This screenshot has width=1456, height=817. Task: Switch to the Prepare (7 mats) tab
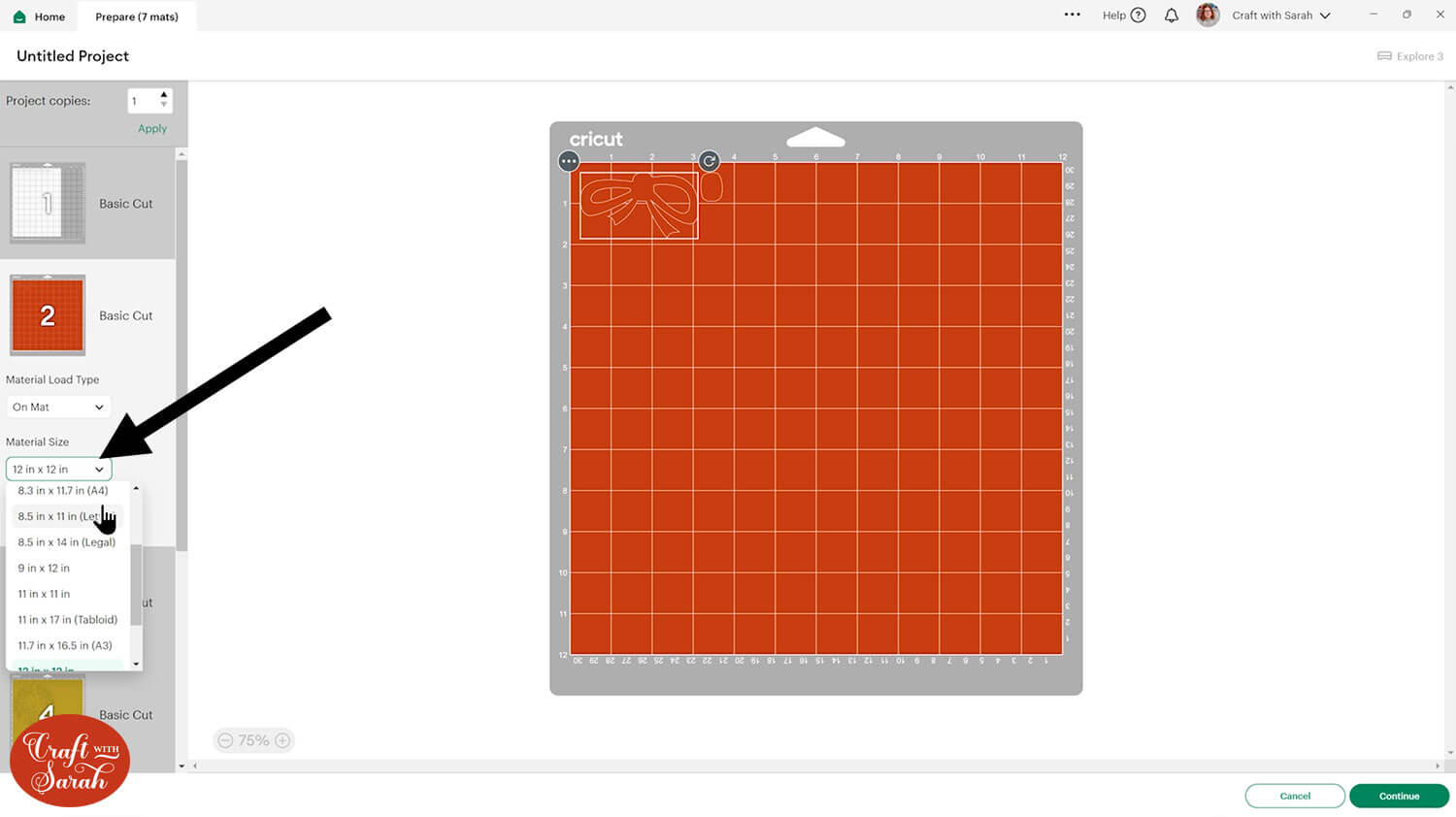[137, 16]
